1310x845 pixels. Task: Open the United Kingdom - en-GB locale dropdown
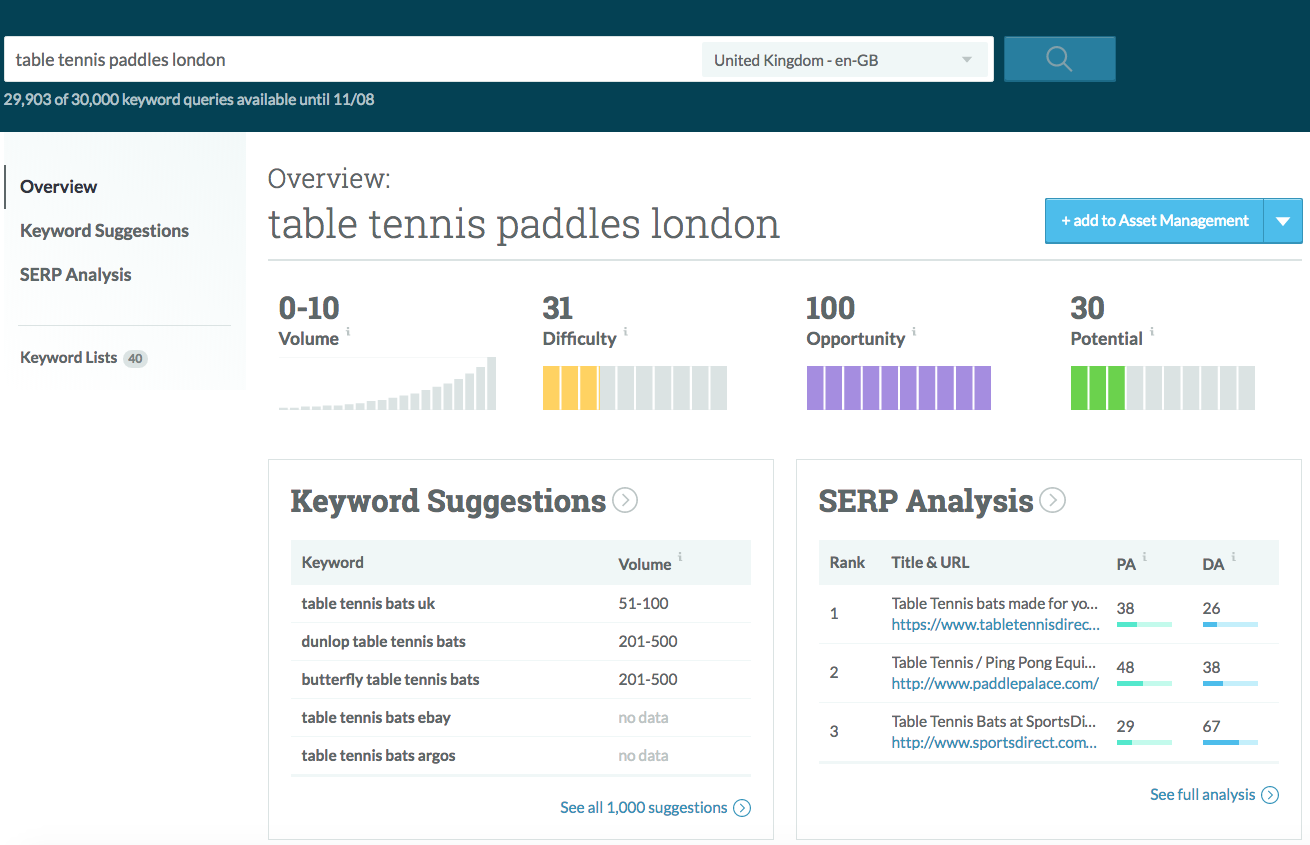tap(843, 60)
